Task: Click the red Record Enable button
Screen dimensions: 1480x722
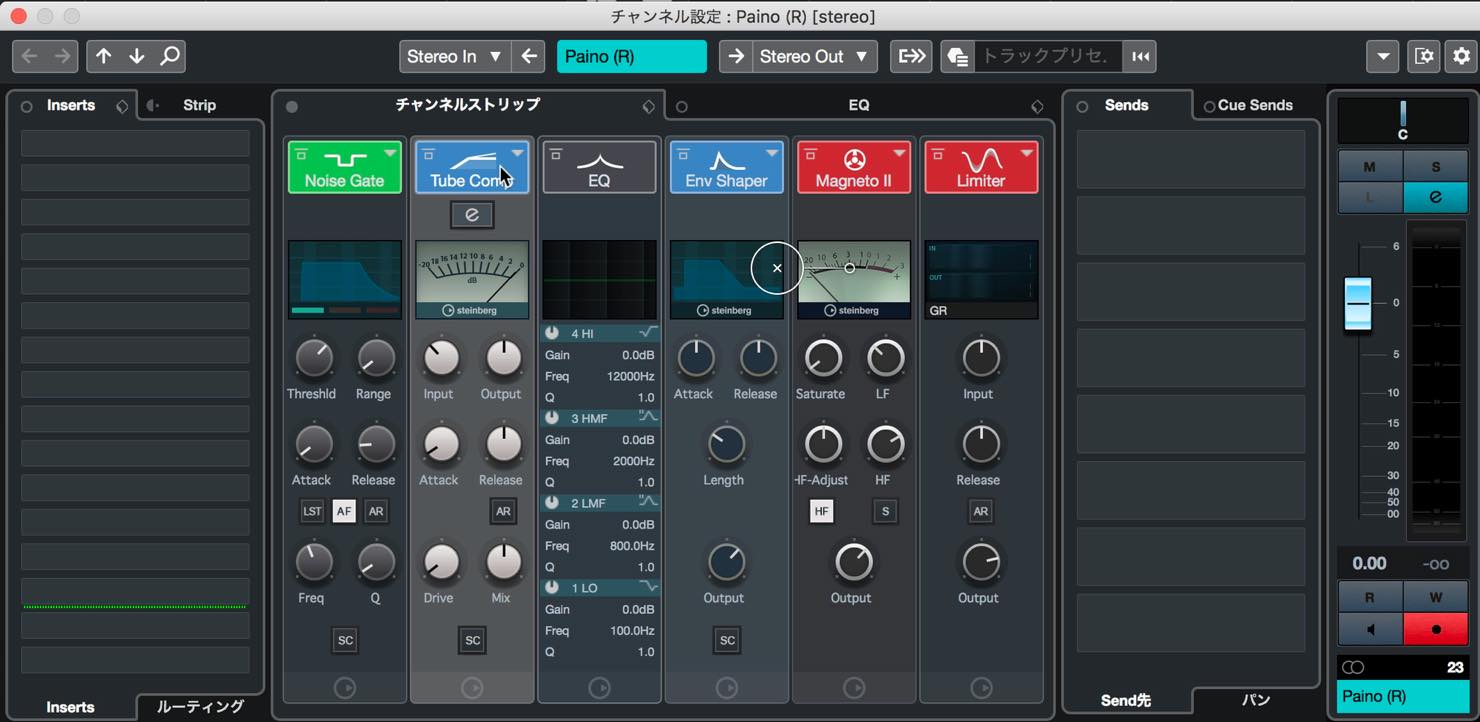Action: 1435,629
